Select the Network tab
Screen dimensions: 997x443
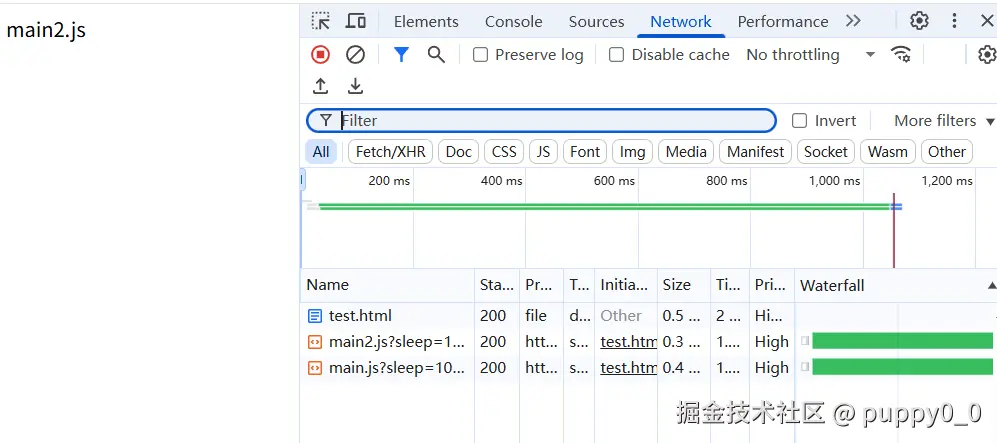pos(681,22)
